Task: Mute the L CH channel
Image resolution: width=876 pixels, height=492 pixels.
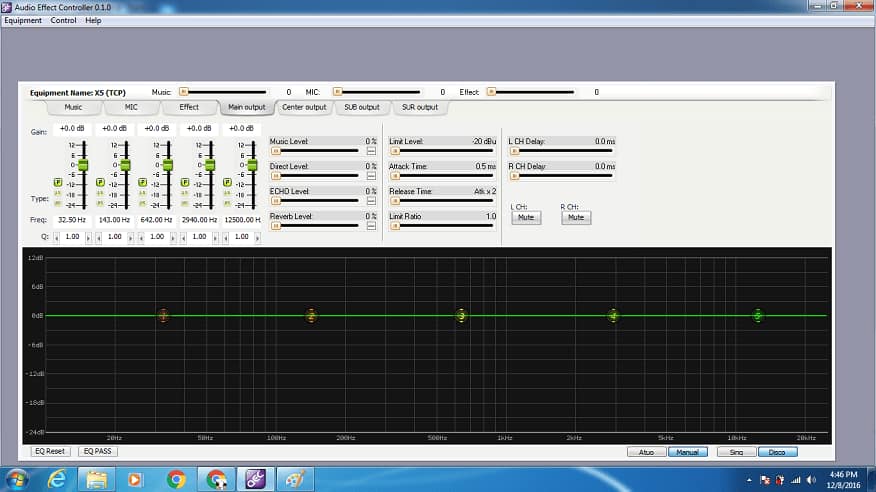Action: tap(526, 217)
